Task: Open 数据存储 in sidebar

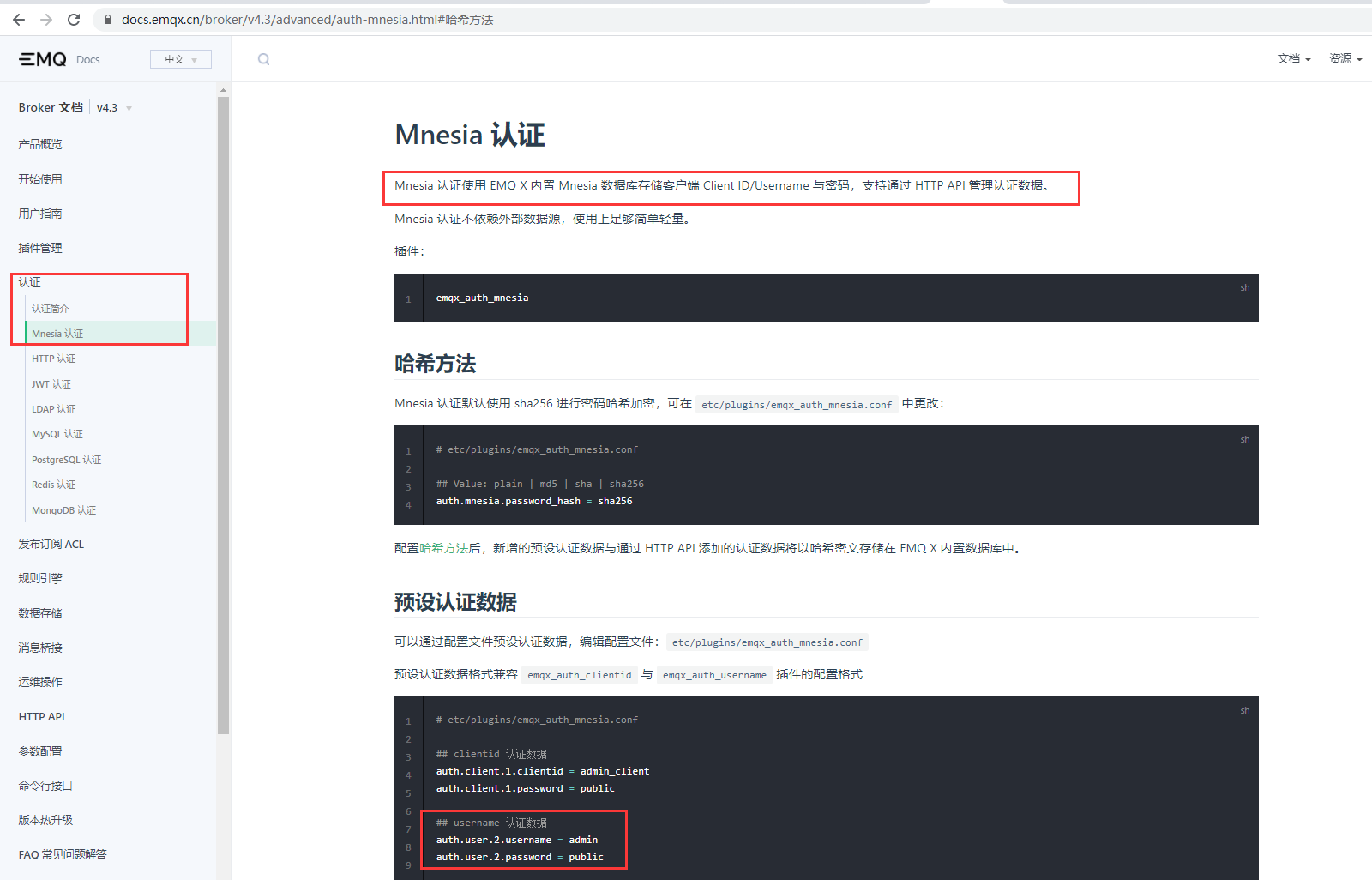Action: click(x=40, y=613)
